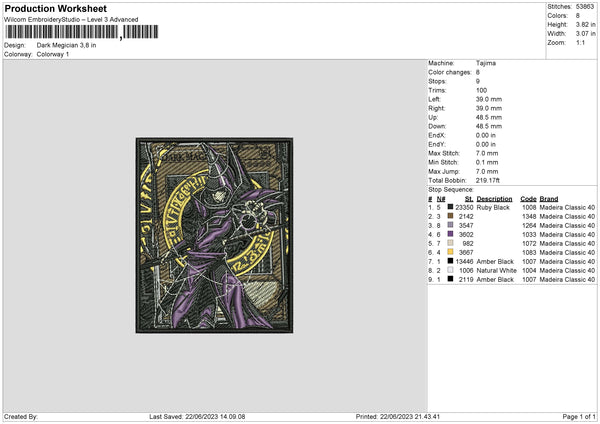Image resolution: width=600 pixels, height=424 pixels.
Task: Click the beige swatch for code 1072
Action: click(450, 243)
